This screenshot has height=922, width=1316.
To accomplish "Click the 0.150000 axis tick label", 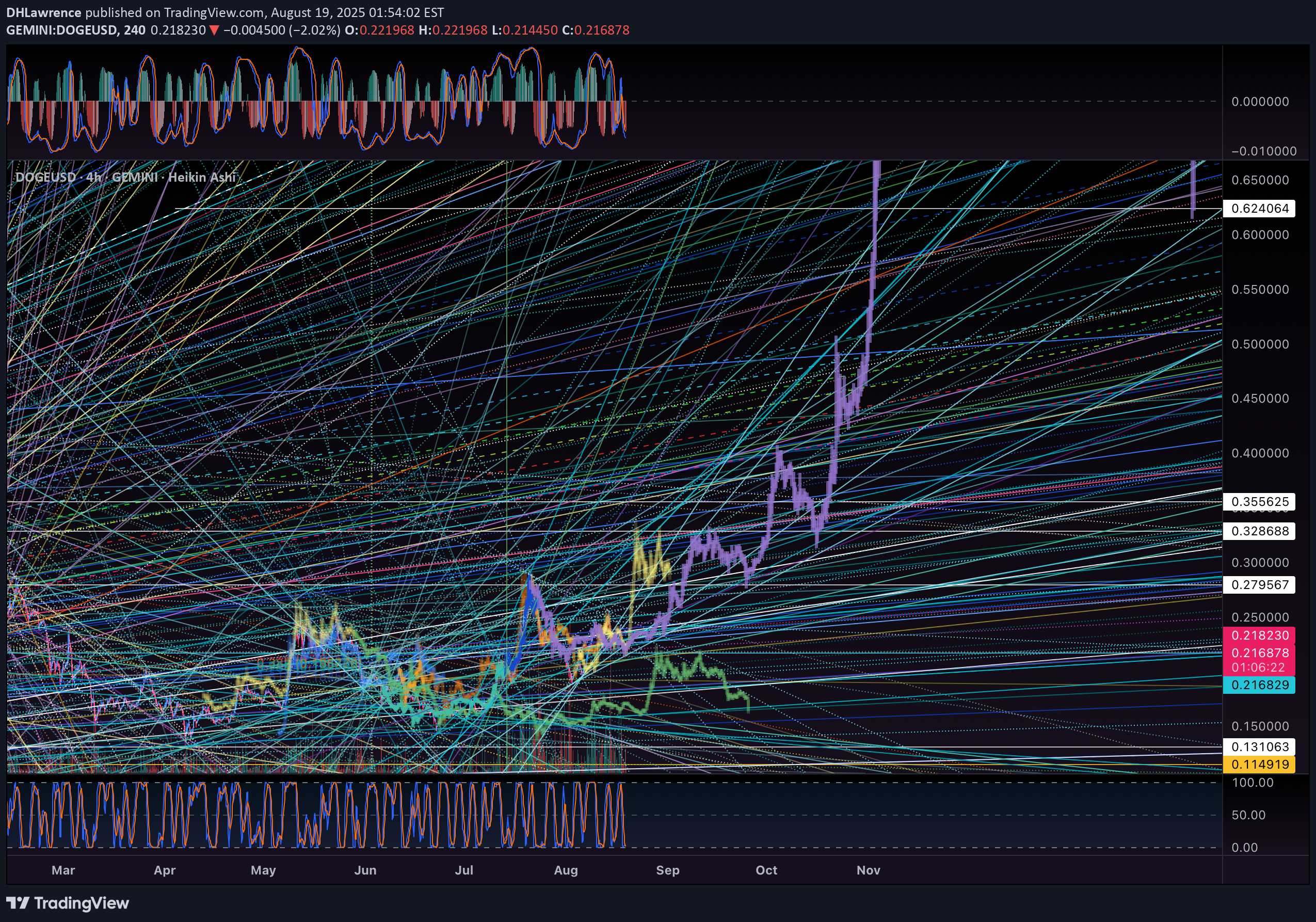I will (x=1260, y=726).
